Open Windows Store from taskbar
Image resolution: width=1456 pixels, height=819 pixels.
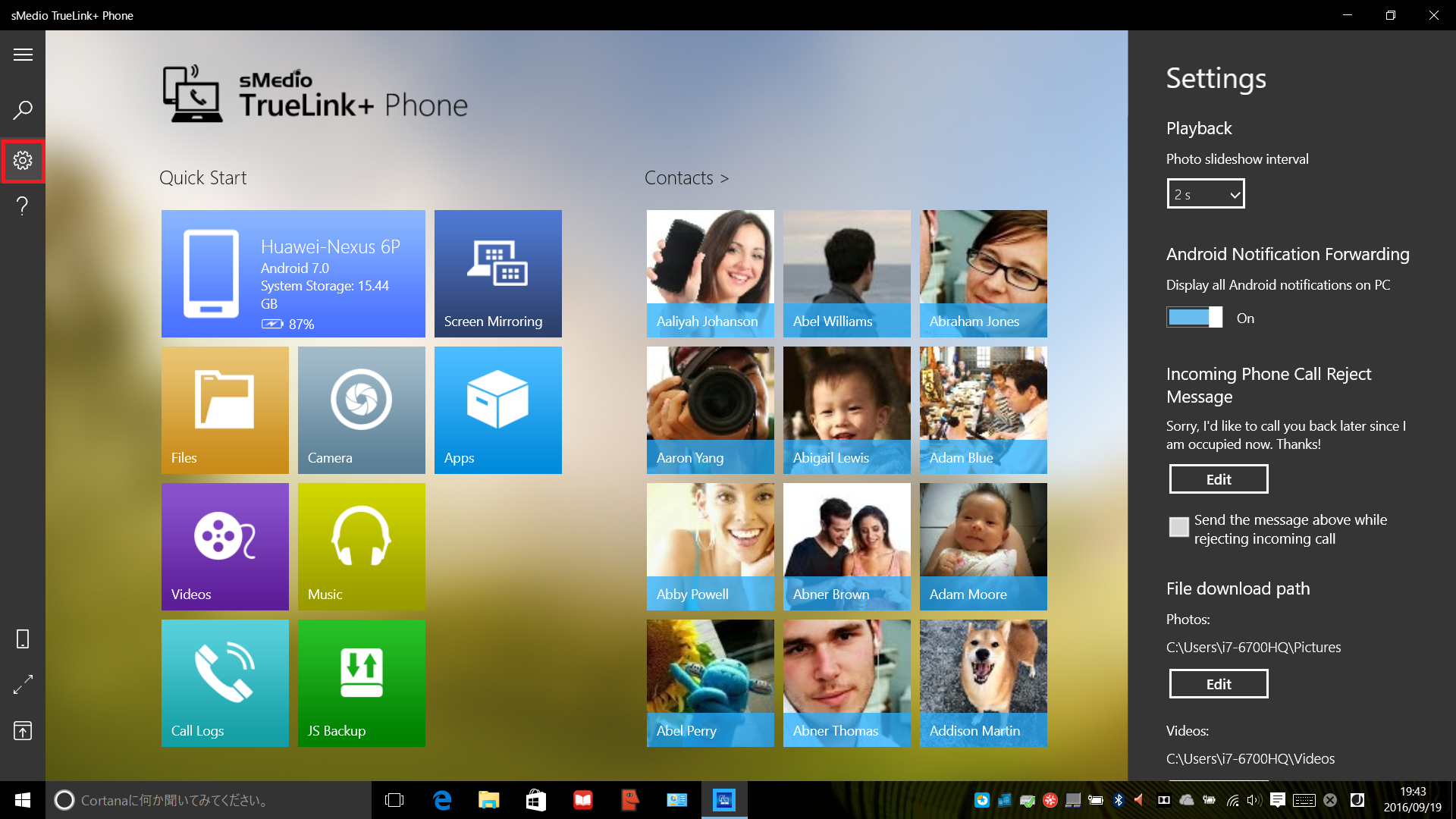click(x=536, y=800)
